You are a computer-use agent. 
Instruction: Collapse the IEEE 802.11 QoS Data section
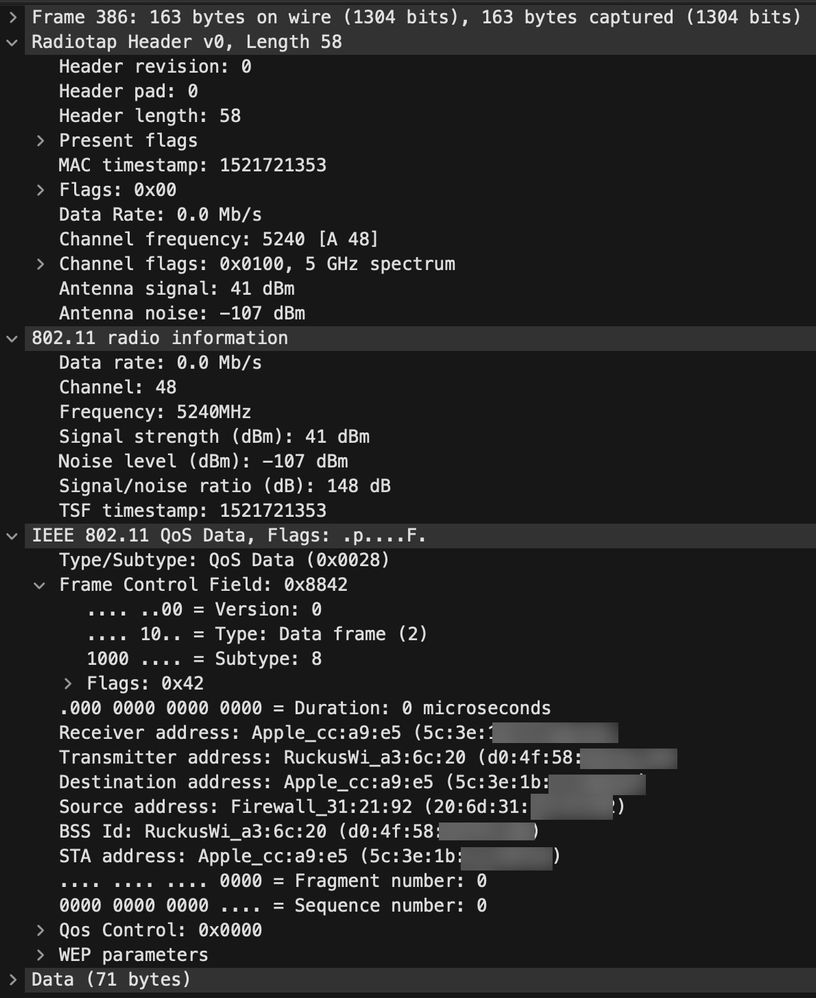click(12, 536)
